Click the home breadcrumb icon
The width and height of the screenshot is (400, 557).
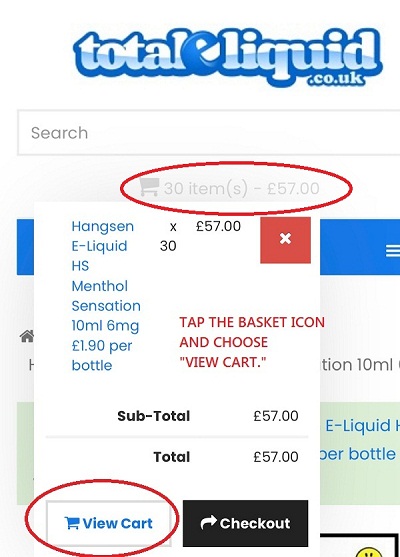point(27,336)
